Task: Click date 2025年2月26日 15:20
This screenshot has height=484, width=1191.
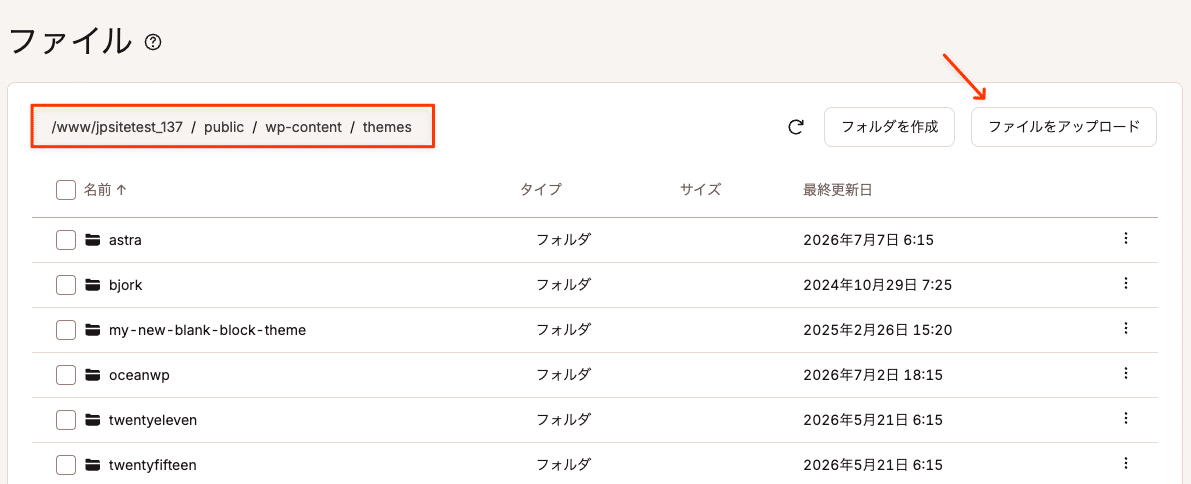Action: [x=877, y=331]
